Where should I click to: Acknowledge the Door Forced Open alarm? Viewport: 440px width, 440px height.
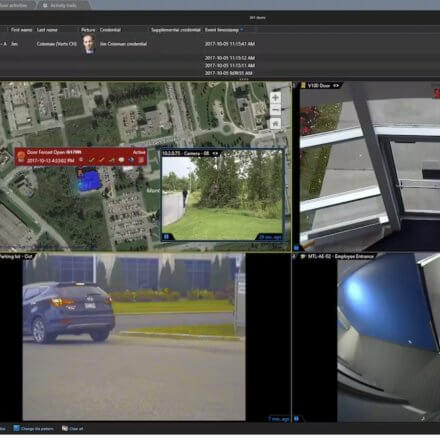tap(91, 160)
